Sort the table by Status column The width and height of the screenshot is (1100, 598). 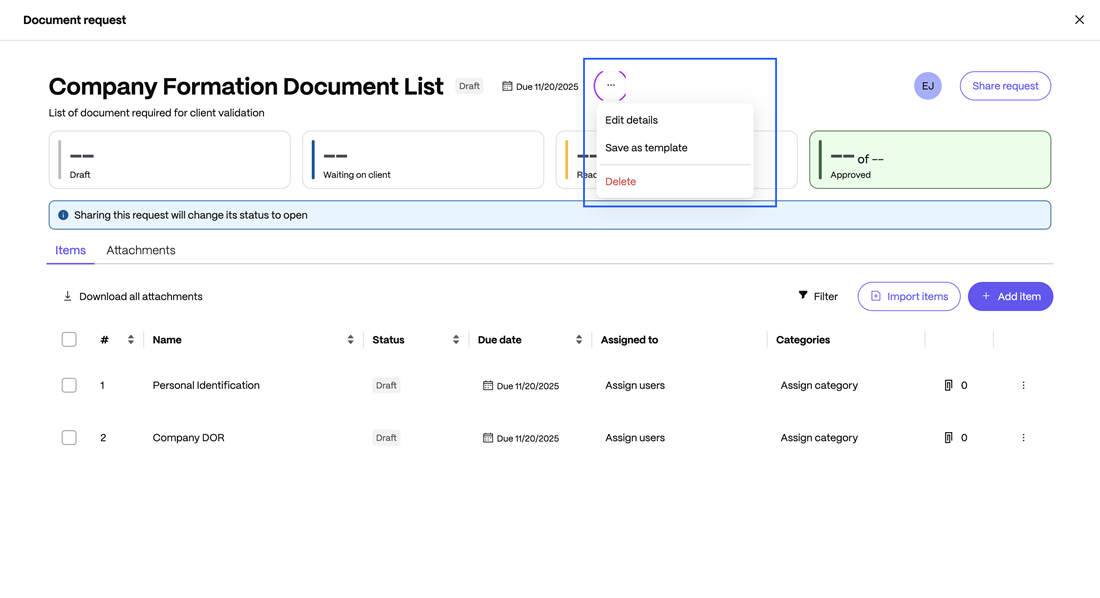coord(455,339)
